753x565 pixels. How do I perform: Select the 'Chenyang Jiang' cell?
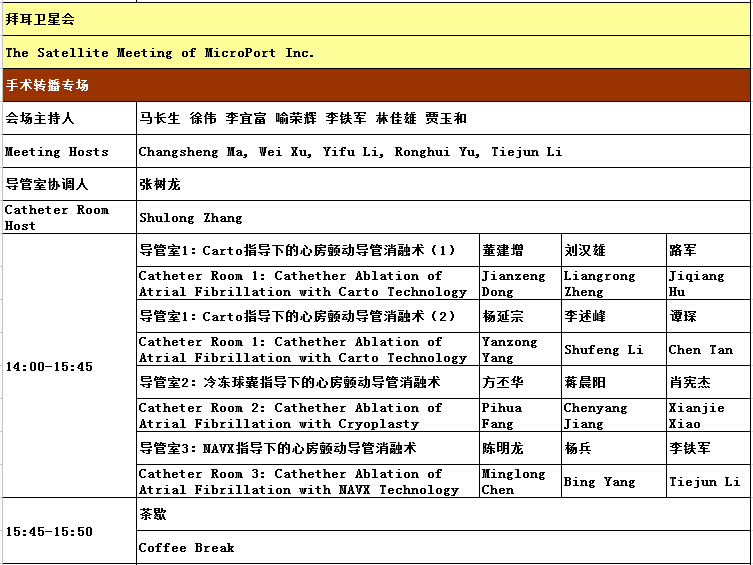coord(614,415)
